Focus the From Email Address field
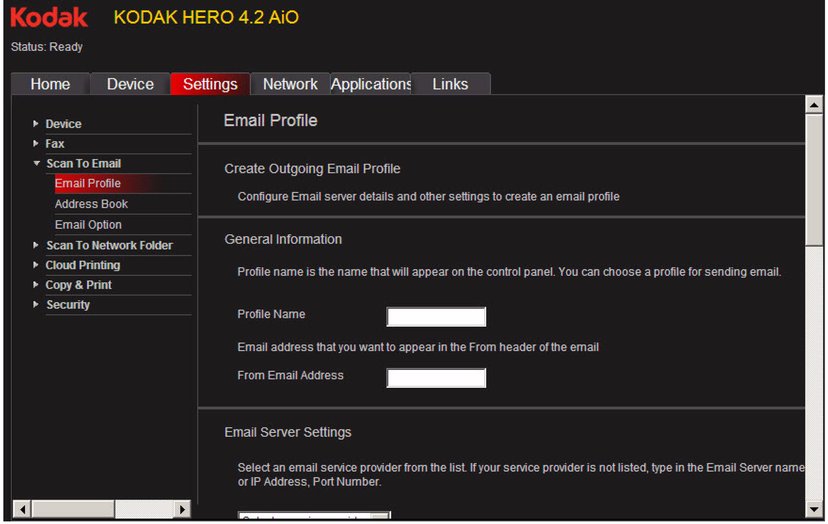This screenshot has width=828, height=524. [x=436, y=378]
